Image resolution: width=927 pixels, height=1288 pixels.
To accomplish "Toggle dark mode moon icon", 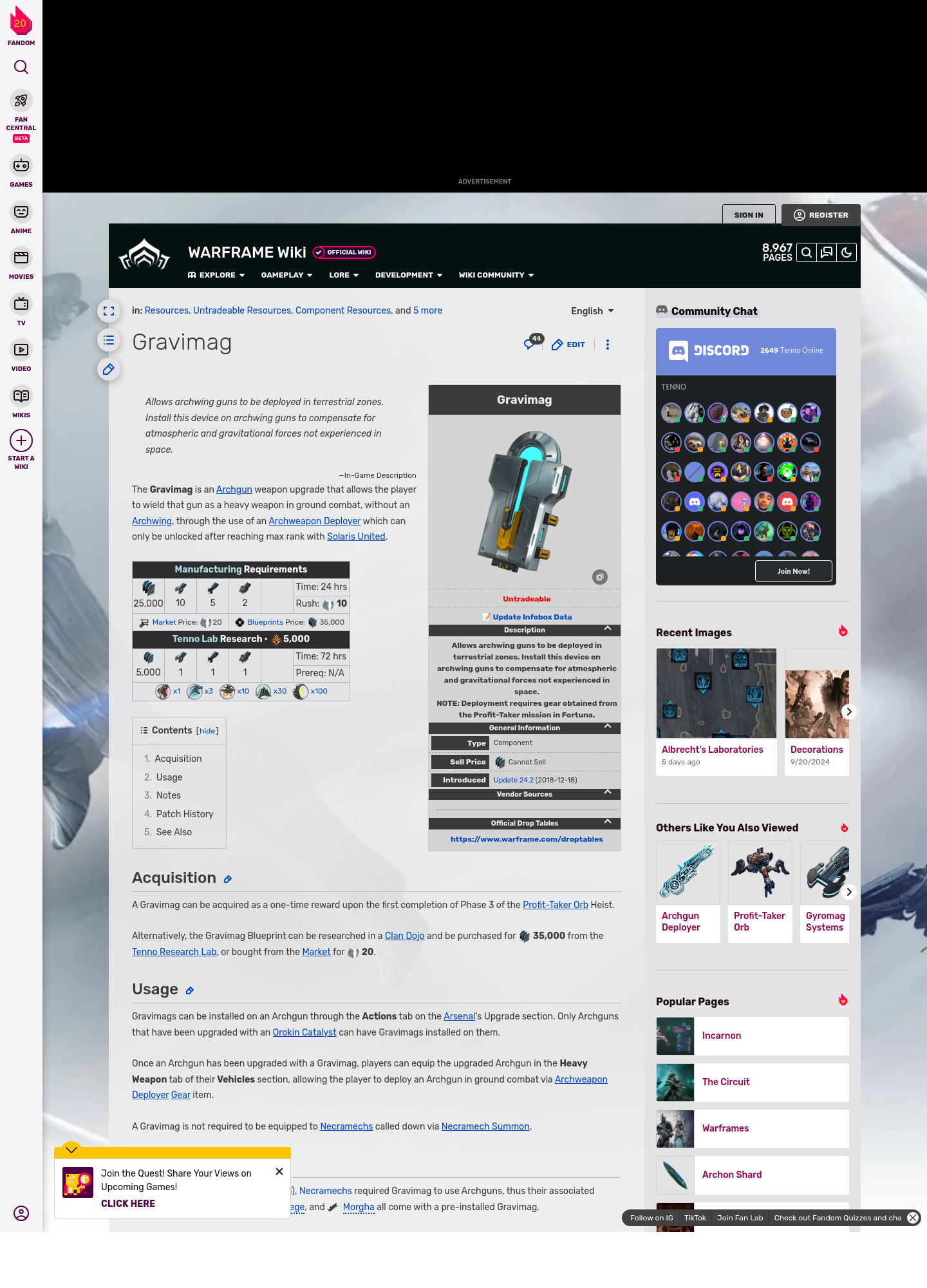I will point(847,252).
